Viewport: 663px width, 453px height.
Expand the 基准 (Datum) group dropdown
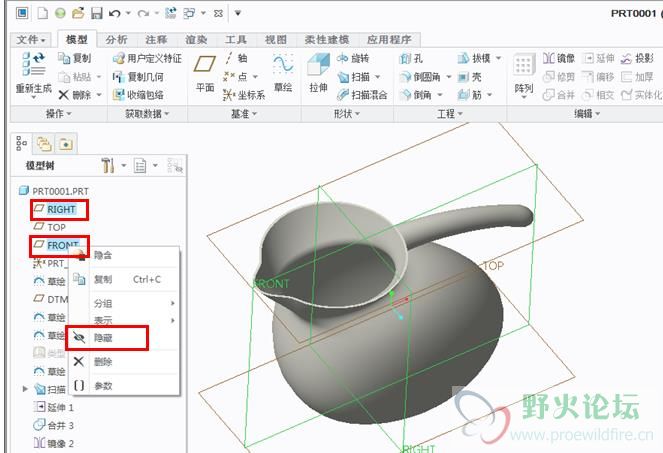click(x=244, y=114)
